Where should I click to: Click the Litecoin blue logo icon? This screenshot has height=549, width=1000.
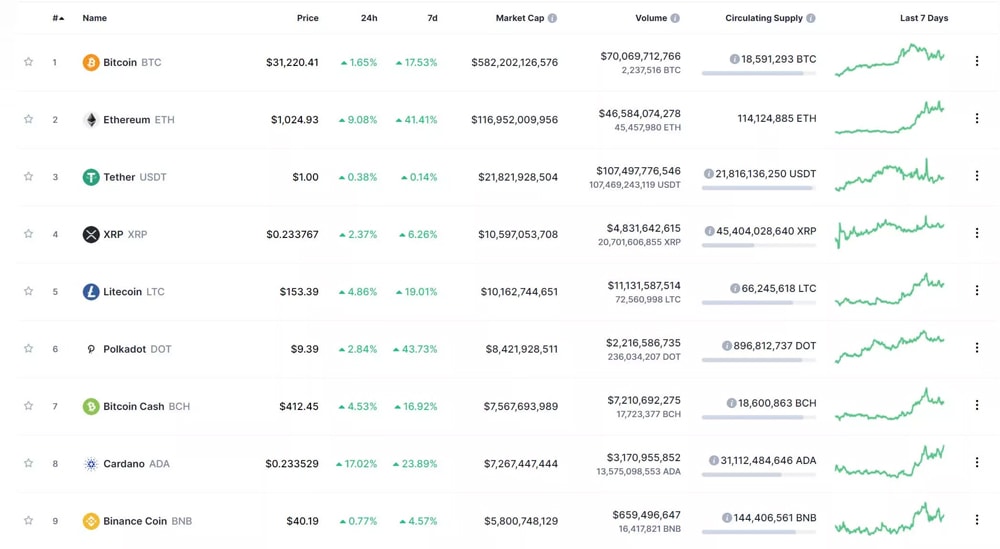91,292
